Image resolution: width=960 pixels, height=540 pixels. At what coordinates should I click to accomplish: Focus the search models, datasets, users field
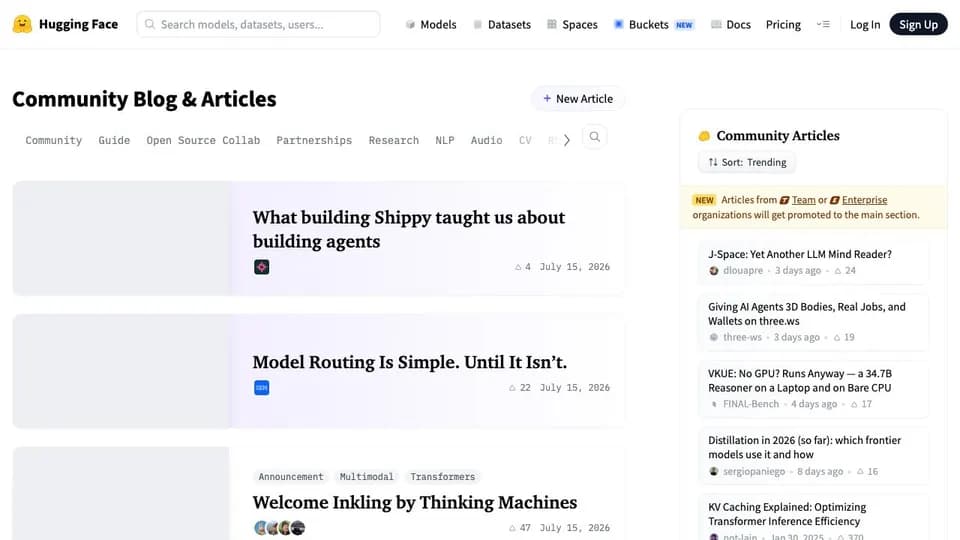[258, 24]
